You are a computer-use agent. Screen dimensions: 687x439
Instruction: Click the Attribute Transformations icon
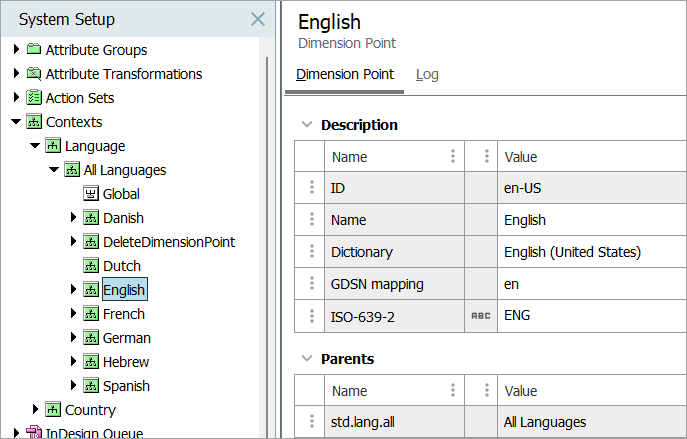point(34,74)
